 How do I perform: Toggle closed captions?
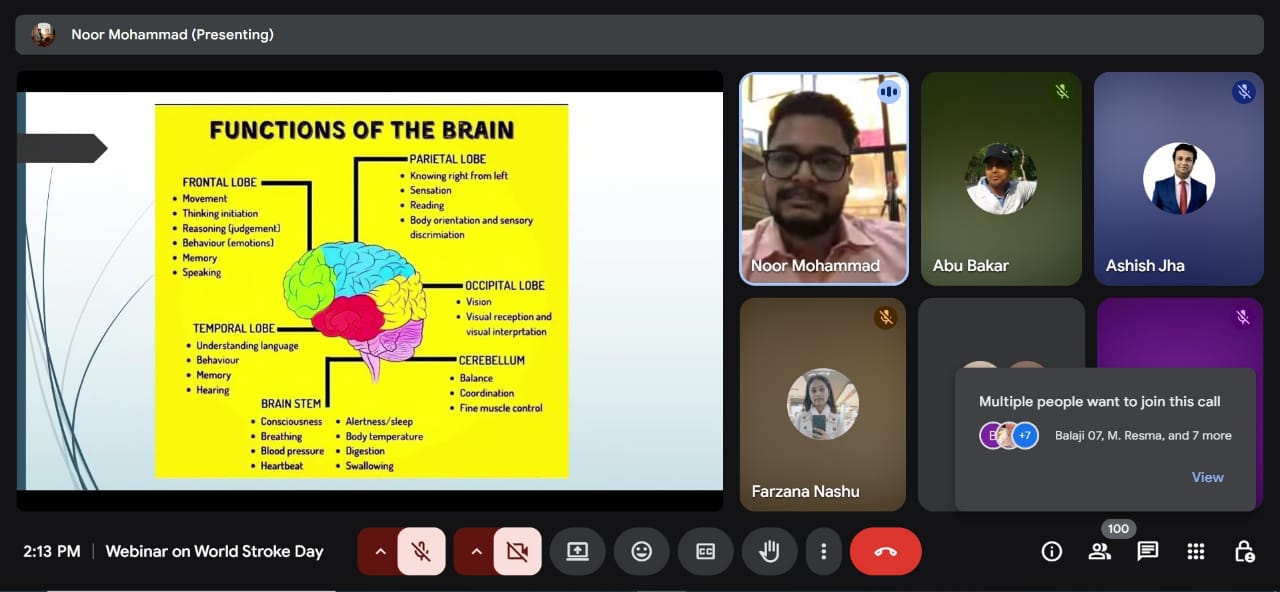coord(705,551)
